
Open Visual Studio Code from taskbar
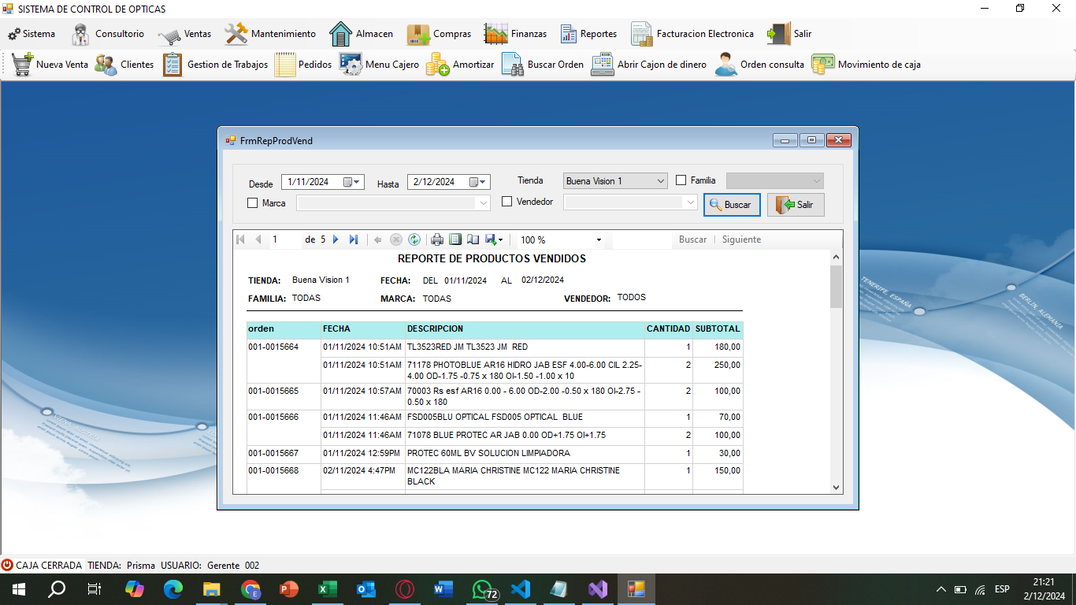point(521,589)
